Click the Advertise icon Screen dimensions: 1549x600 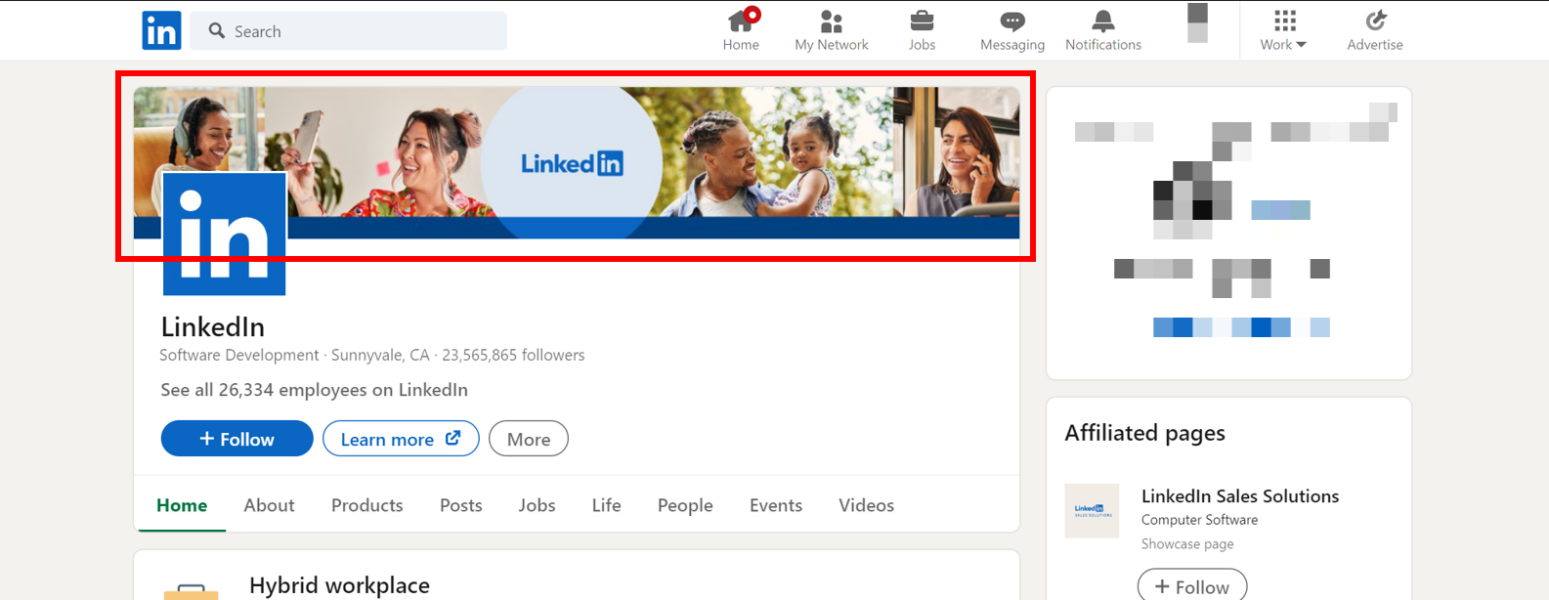(1375, 22)
